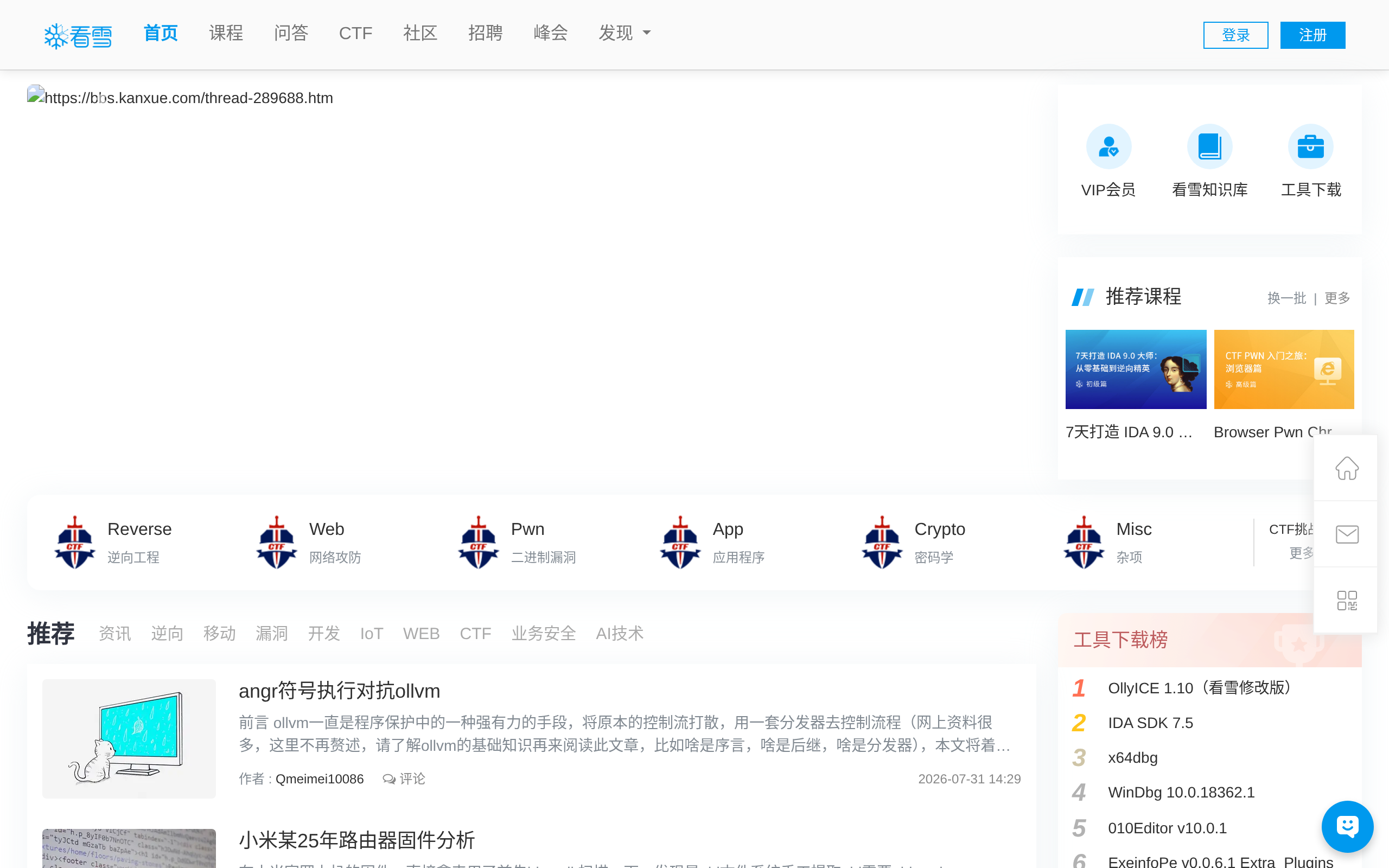Image resolution: width=1389 pixels, height=868 pixels.
Task: Open author Qmeimei10086 profile
Action: [320, 779]
